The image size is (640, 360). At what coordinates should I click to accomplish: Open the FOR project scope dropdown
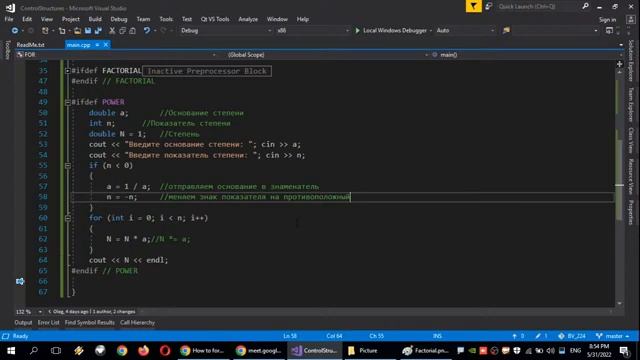tap(116, 55)
